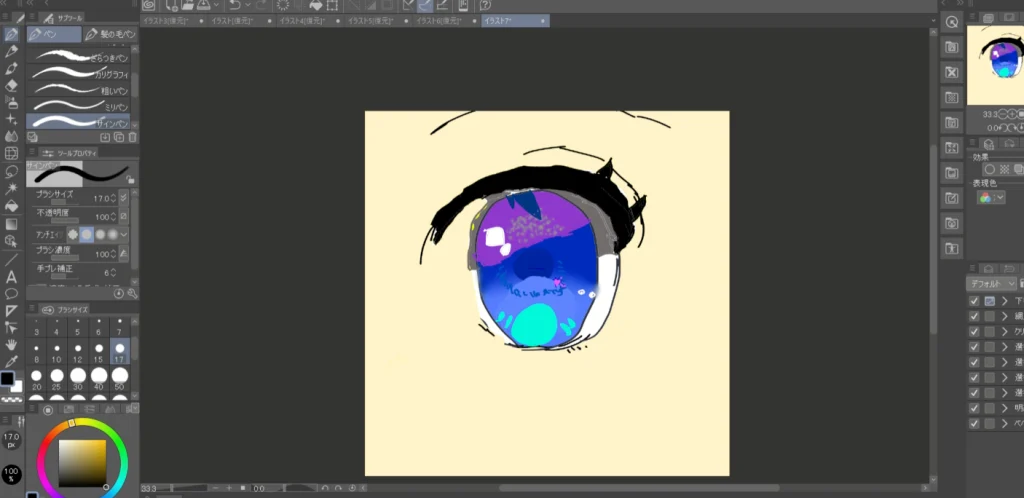Click the black foreground color swatch
This screenshot has width=1024, height=498.
pyautogui.click(x=7, y=379)
